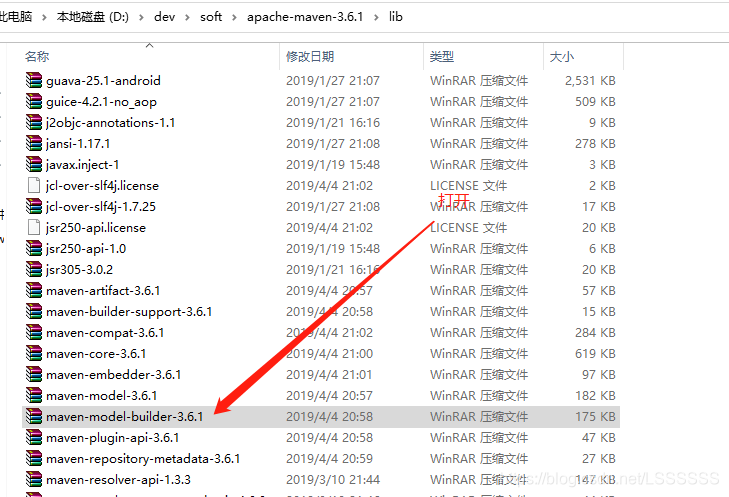729x497 pixels.
Task: Click the 175 KB size cell
Action: pyautogui.click(x=595, y=417)
